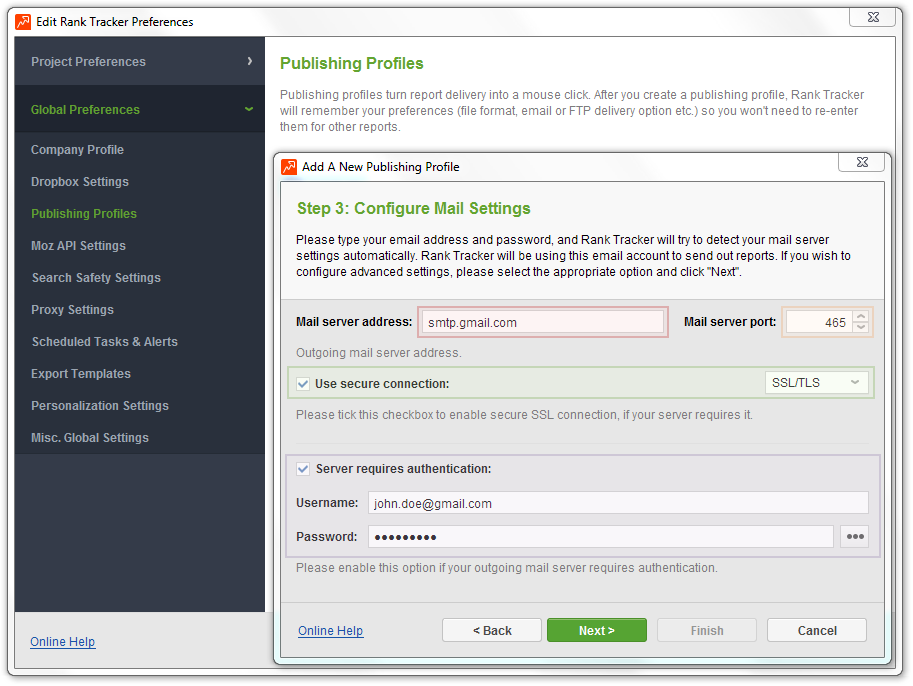Viewport: 913px width, 686px height.
Task: Open the SSL/TLS connection type dropdown
Action: [x=816, y=383]
